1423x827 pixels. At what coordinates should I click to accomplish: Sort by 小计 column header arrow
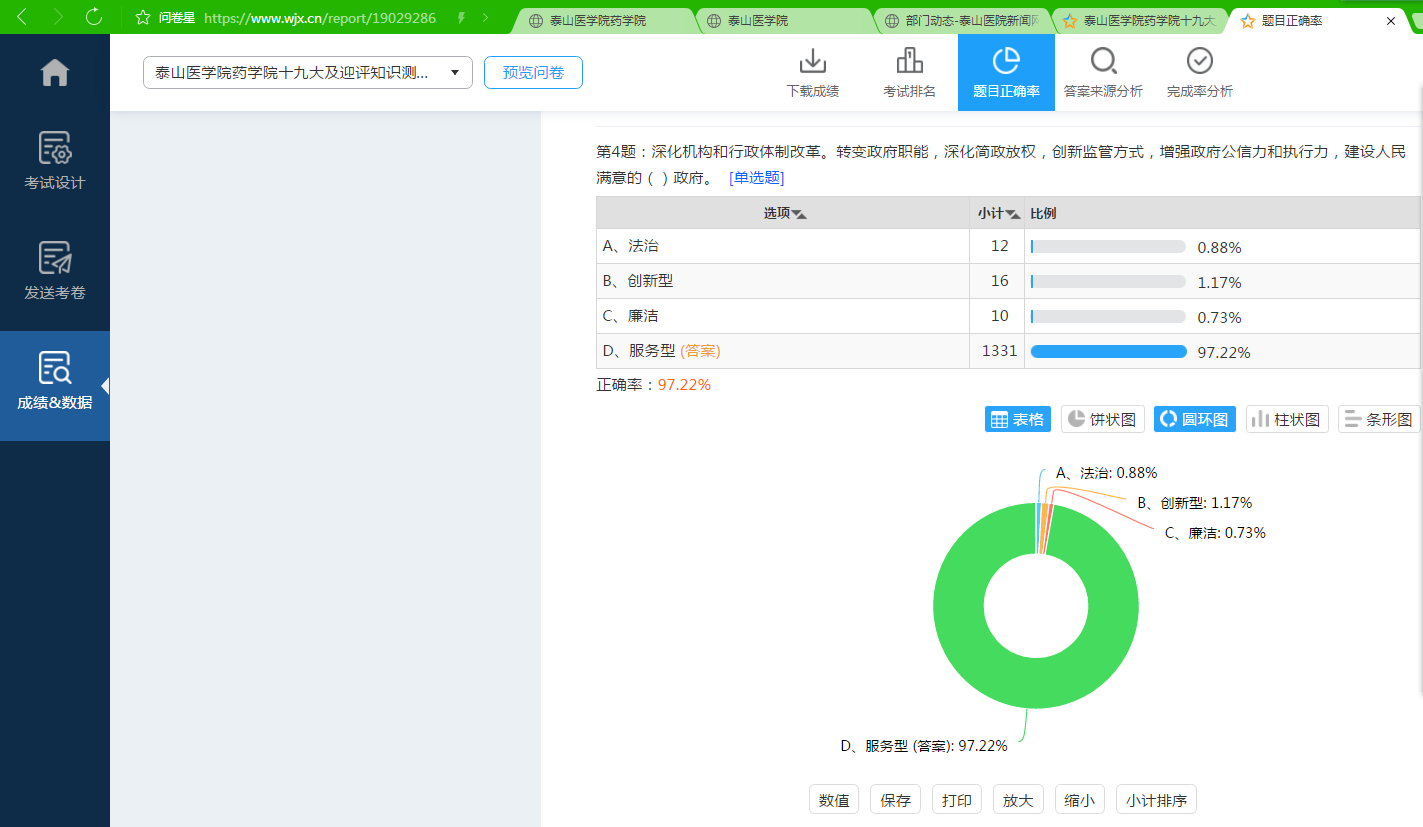pyautogui.click(x=1013, y=214)
